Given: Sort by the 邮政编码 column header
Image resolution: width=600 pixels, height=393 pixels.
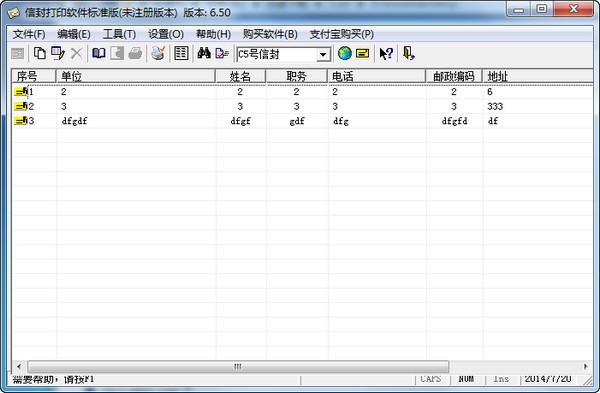Looking at the screenshot, I should [x=454, y=76].
